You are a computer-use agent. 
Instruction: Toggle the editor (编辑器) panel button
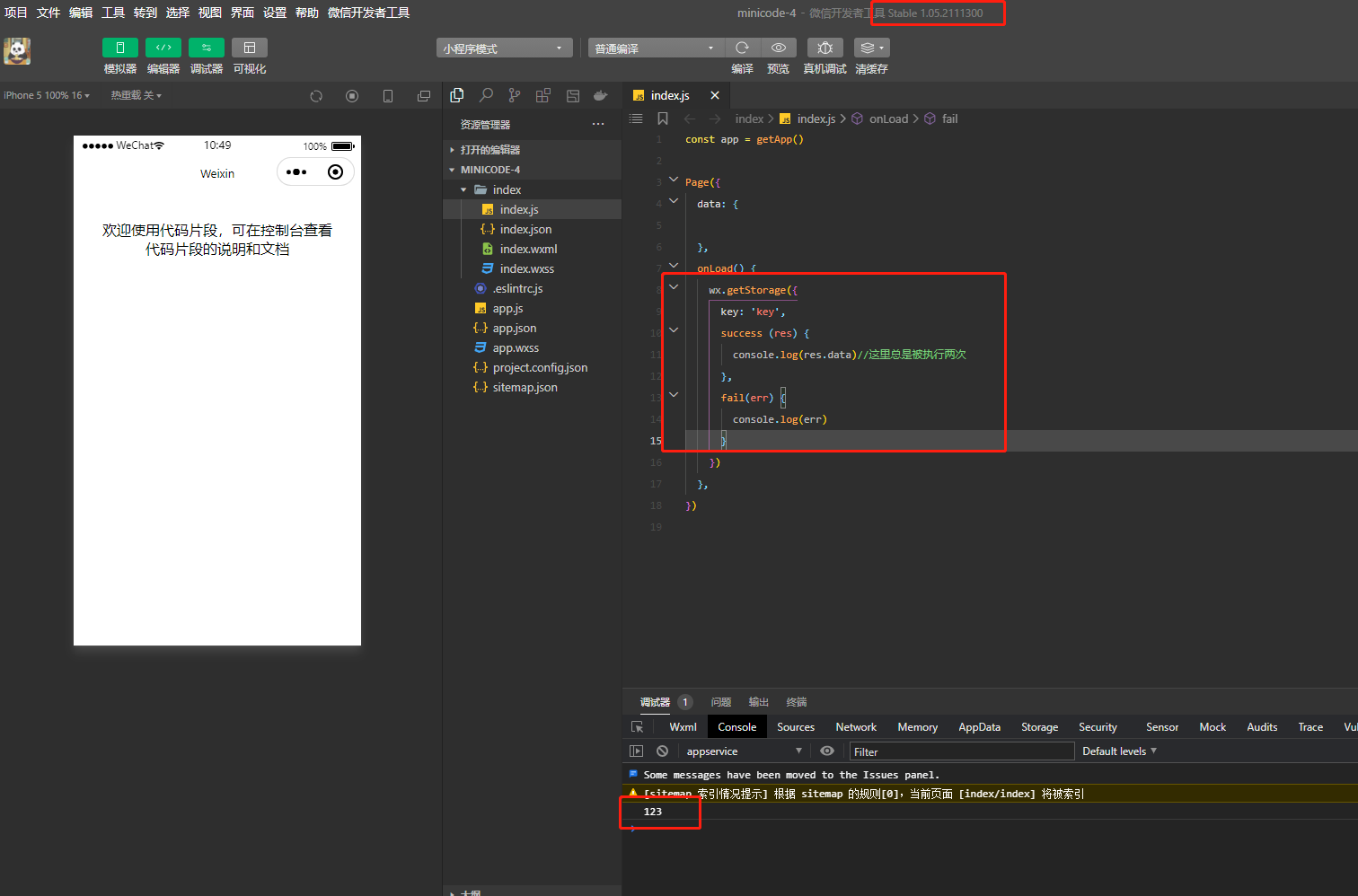coord(163,48)
